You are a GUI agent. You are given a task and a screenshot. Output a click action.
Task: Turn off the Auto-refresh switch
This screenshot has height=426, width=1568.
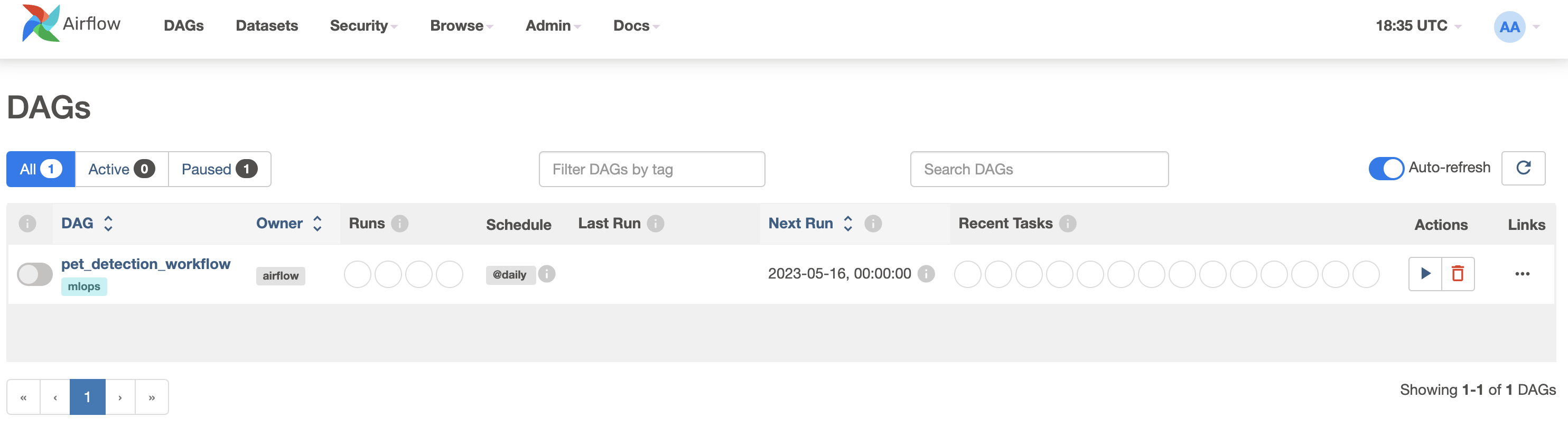click(1386, 169)
